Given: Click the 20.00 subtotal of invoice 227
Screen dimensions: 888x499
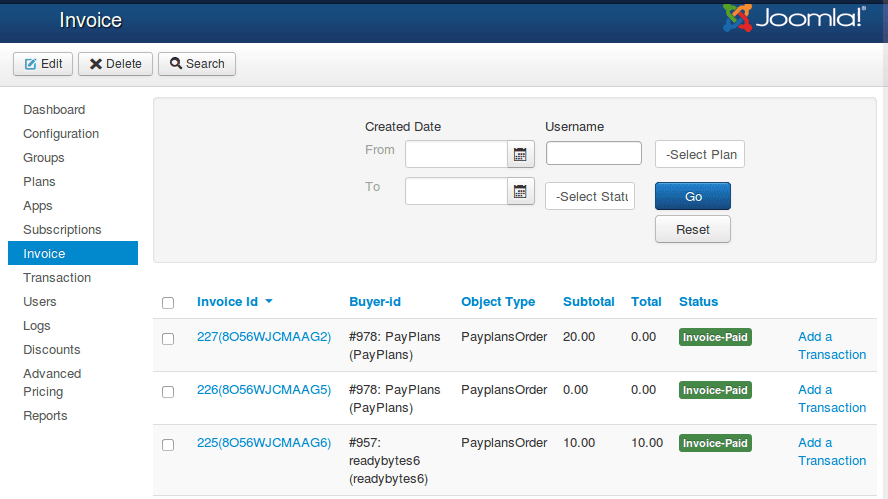Looking at the screenshot, I should click(x=579, y=336).
